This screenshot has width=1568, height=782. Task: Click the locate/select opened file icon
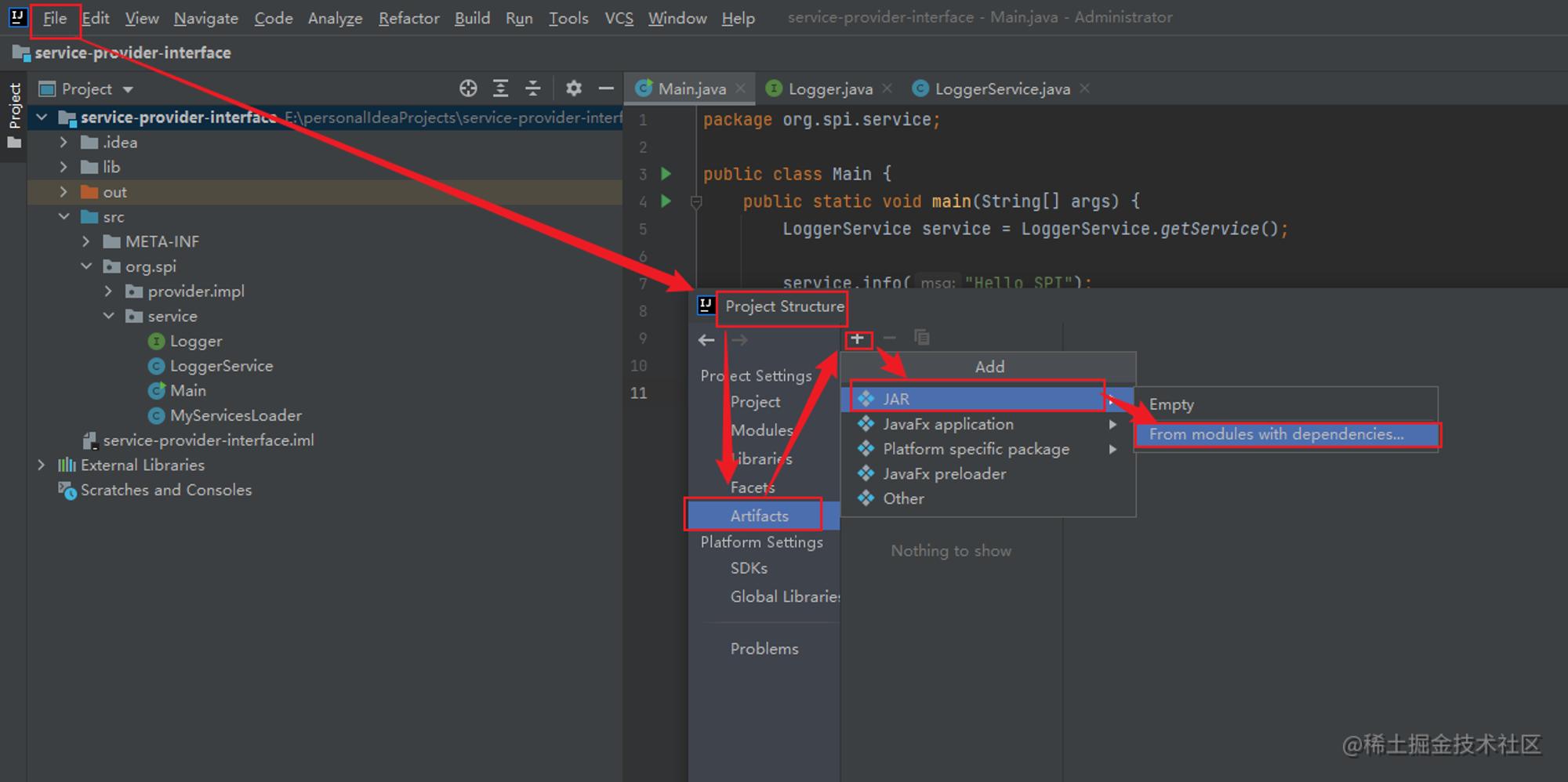coord(468,89)
